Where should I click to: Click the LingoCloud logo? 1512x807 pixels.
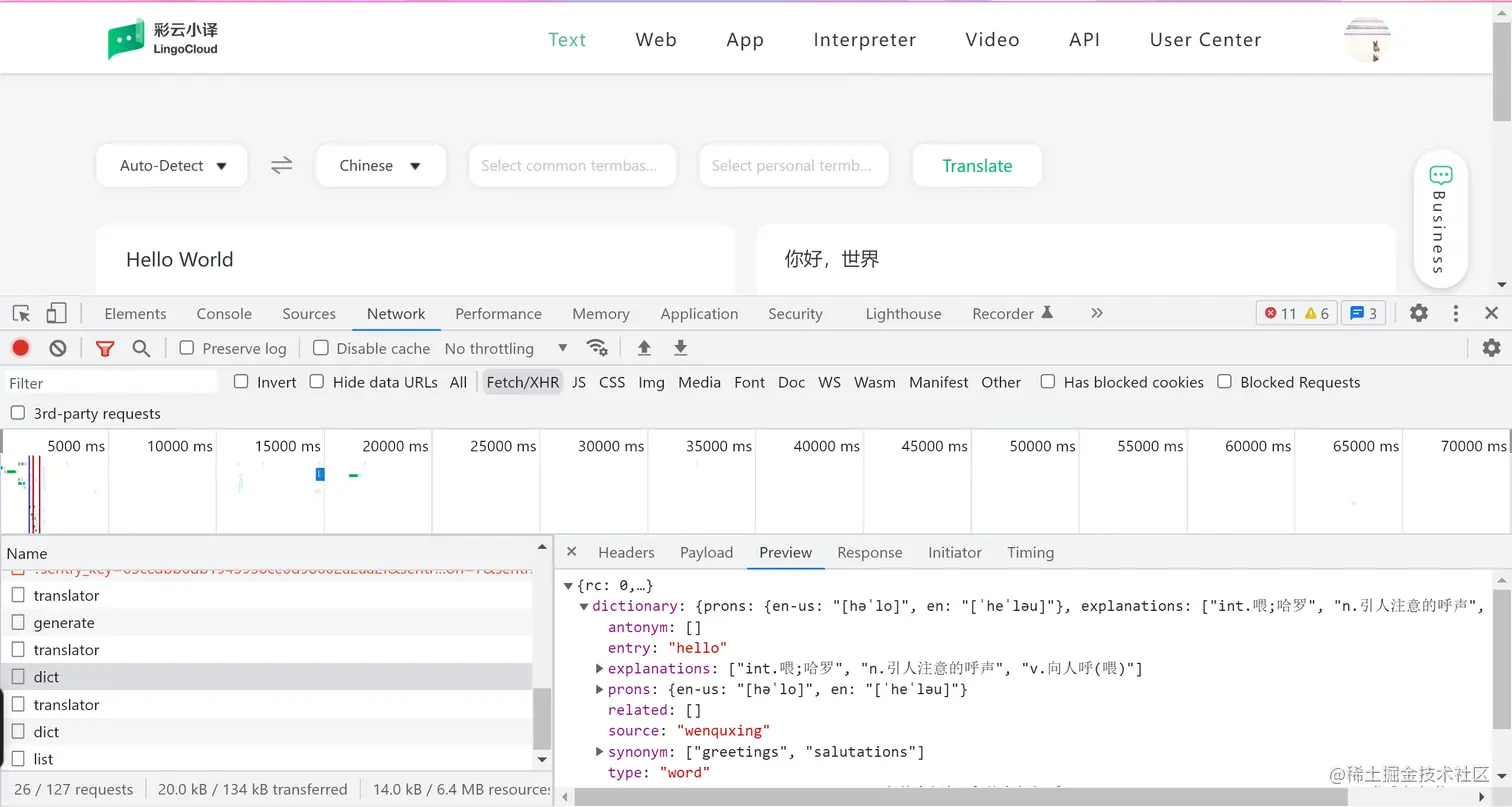pos(163,39)
